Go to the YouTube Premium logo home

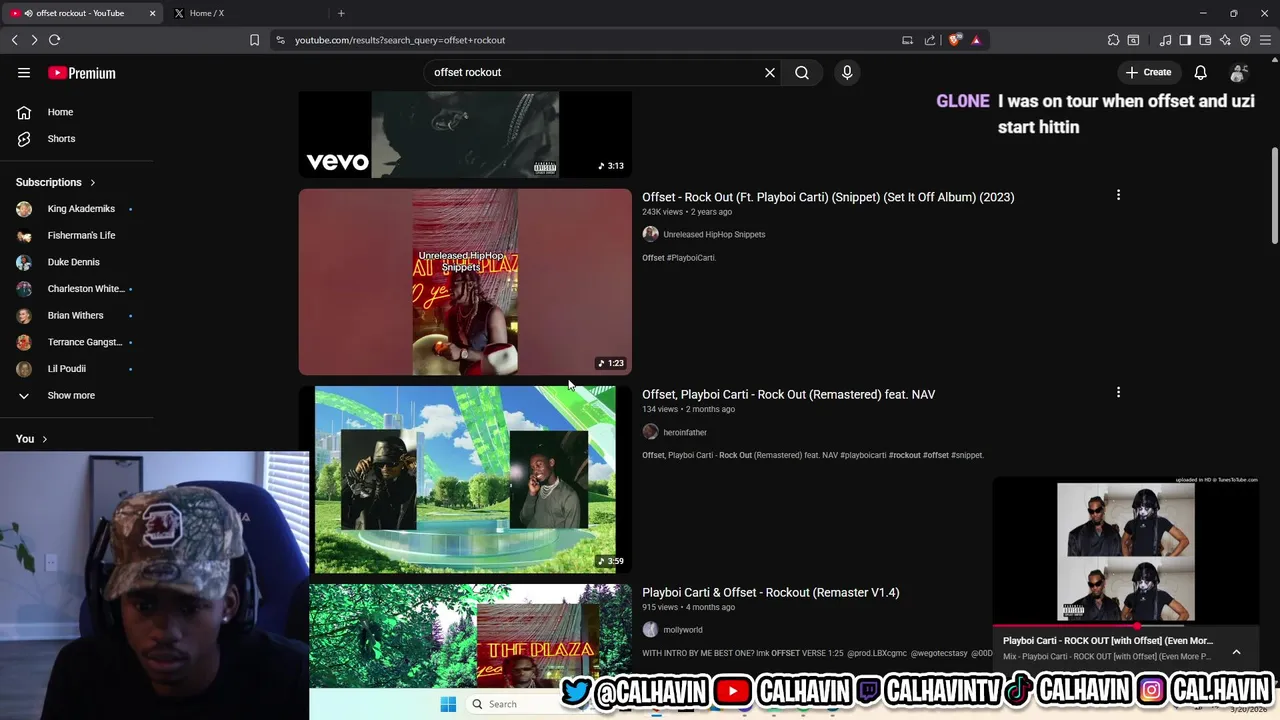[82, 73]
